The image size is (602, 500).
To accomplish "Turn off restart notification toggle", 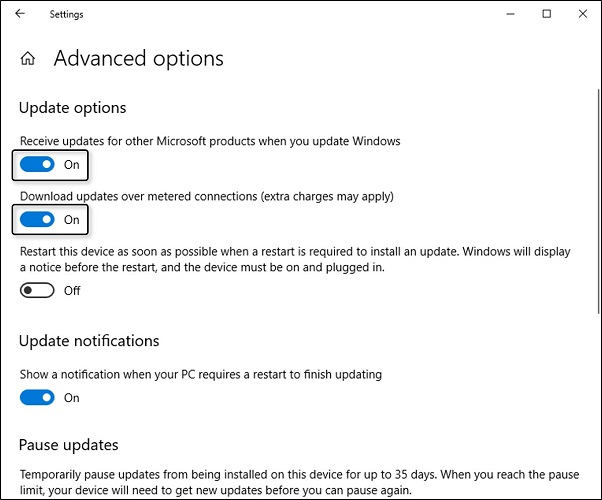I will click(37, 397).
